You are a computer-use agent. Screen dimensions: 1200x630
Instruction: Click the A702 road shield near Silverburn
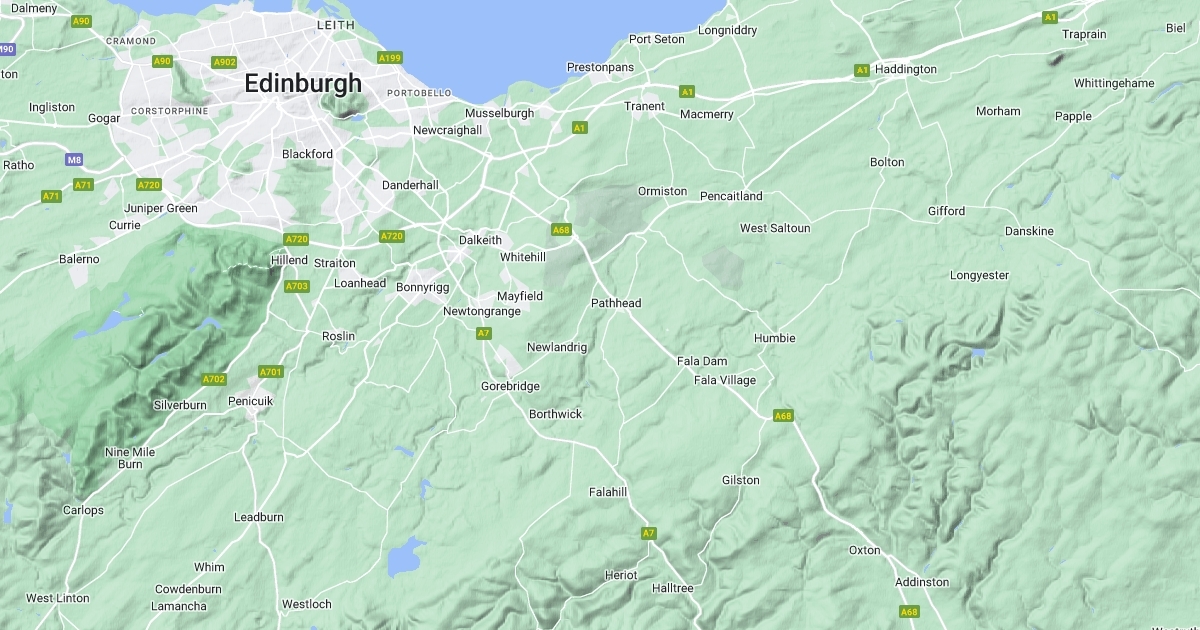[214, 379]
